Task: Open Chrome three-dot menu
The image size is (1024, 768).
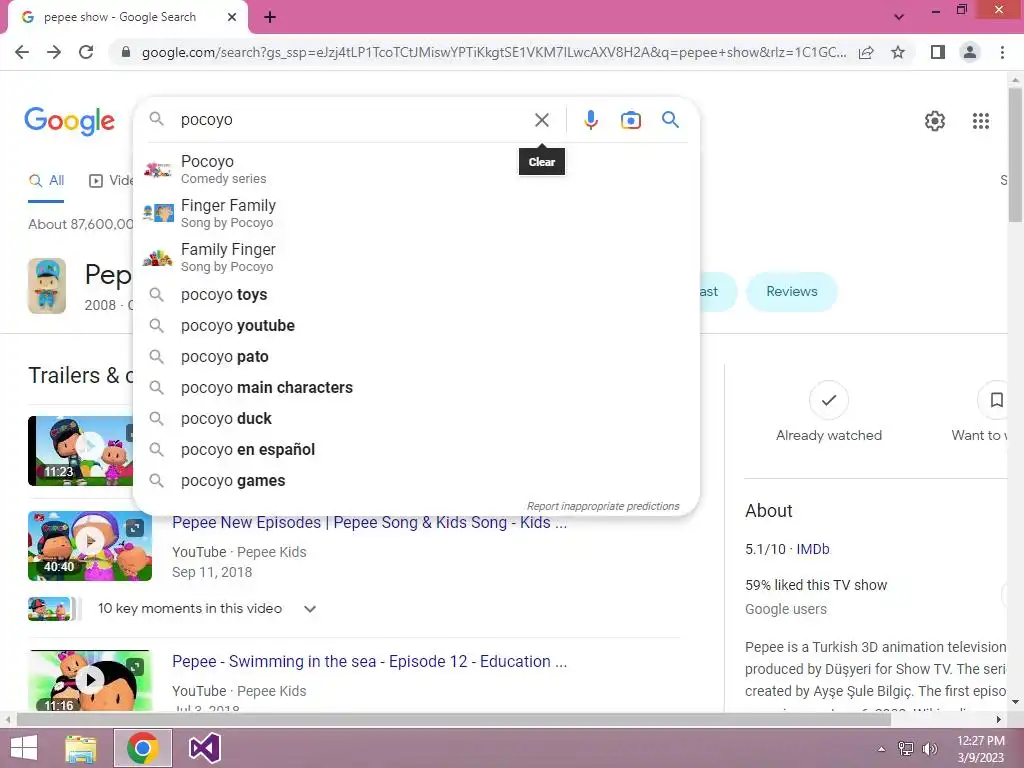Action: (x=1002, y=52)
